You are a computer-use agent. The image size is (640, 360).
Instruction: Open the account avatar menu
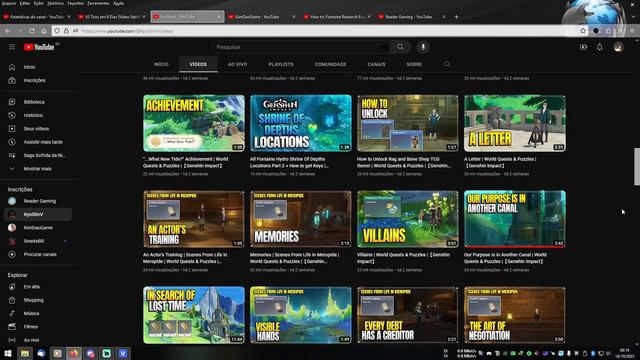point(618,47)
